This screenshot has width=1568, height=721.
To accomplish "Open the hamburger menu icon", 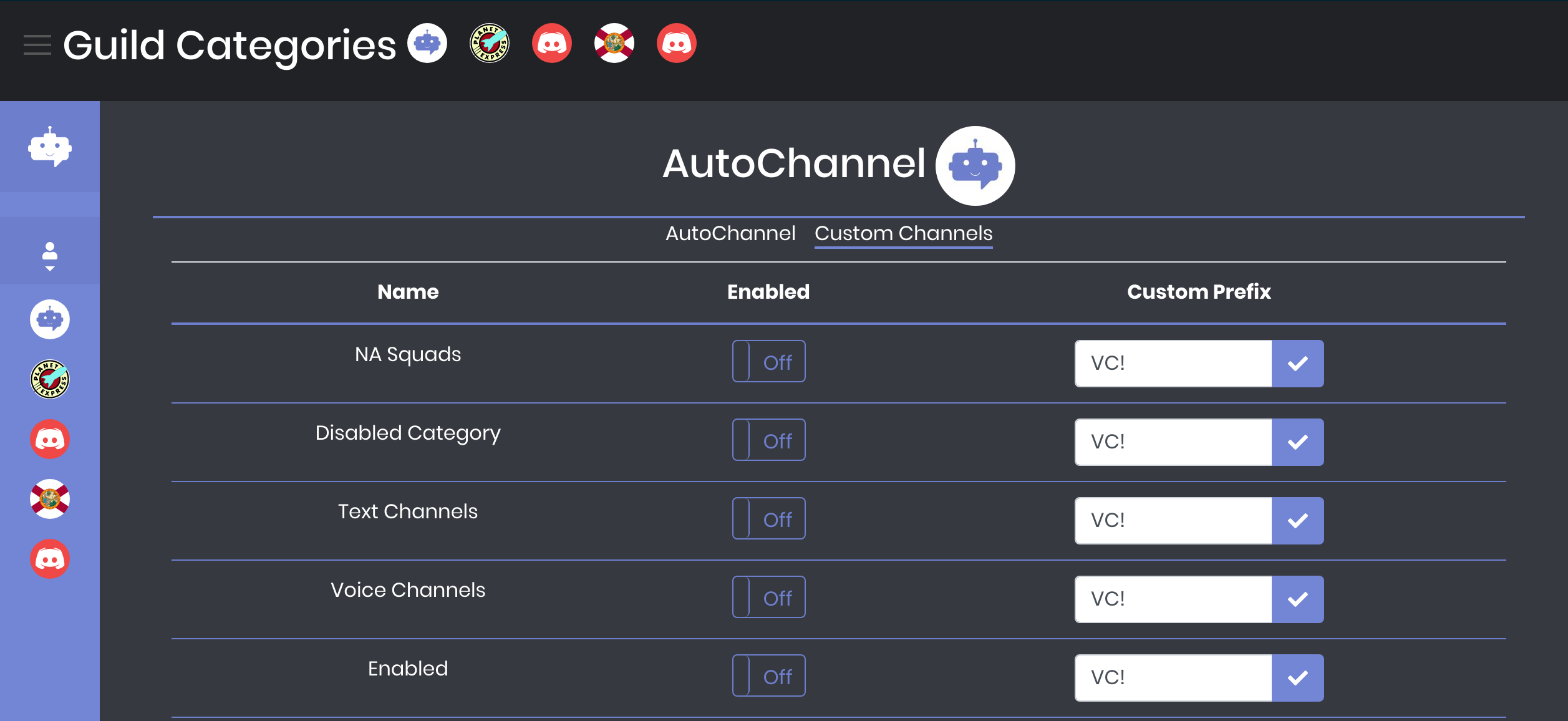I will [37, 45].
